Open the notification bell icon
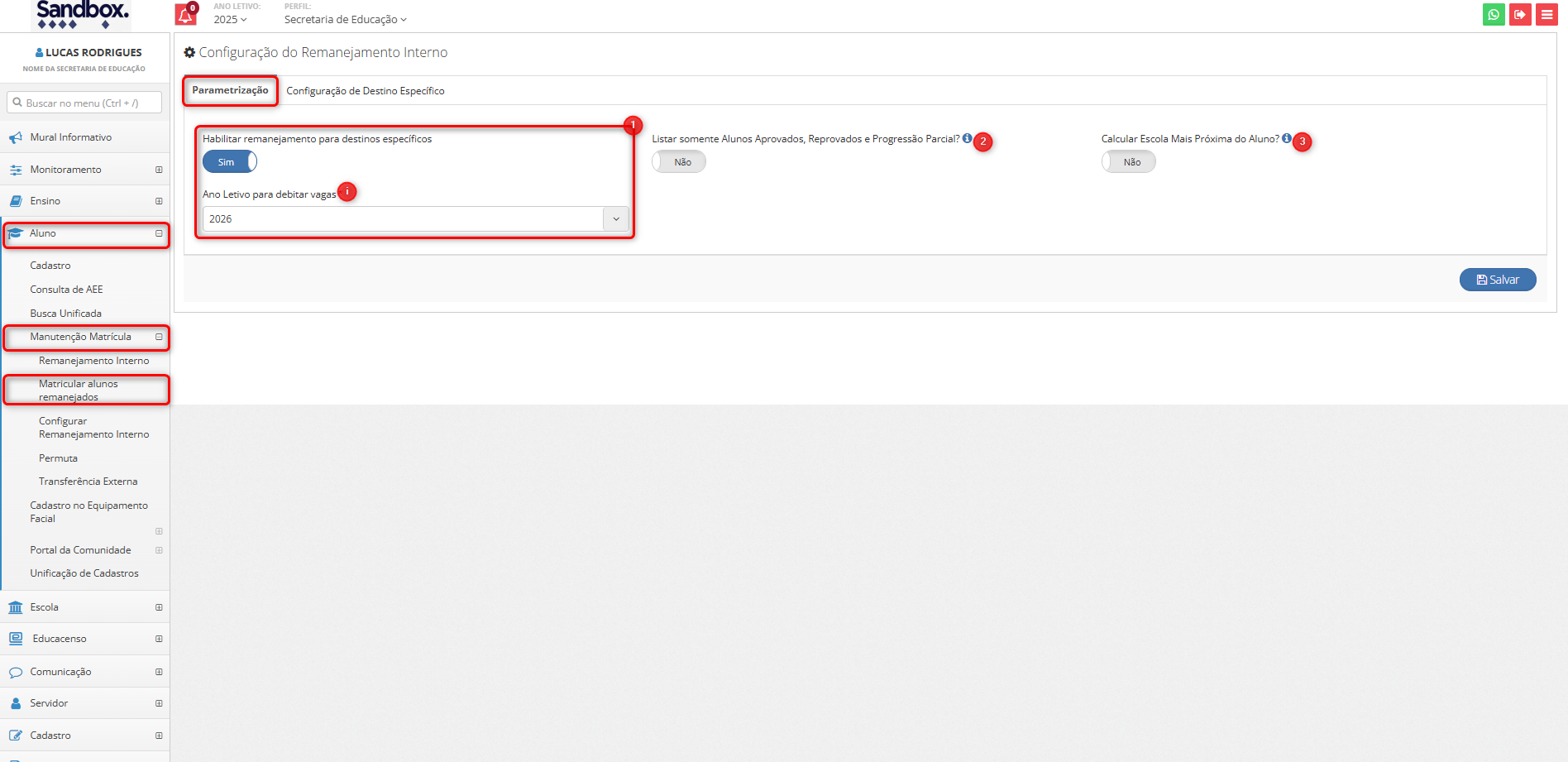 click(185, 15)
